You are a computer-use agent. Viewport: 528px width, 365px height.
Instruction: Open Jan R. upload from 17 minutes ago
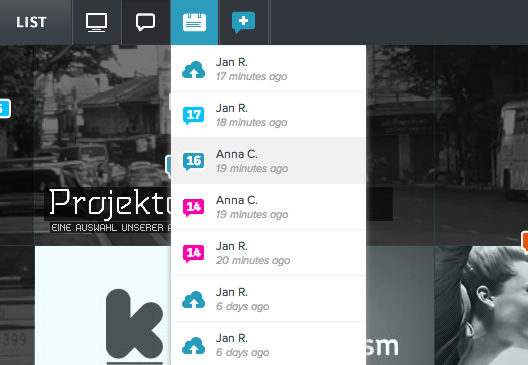(268, 69)
